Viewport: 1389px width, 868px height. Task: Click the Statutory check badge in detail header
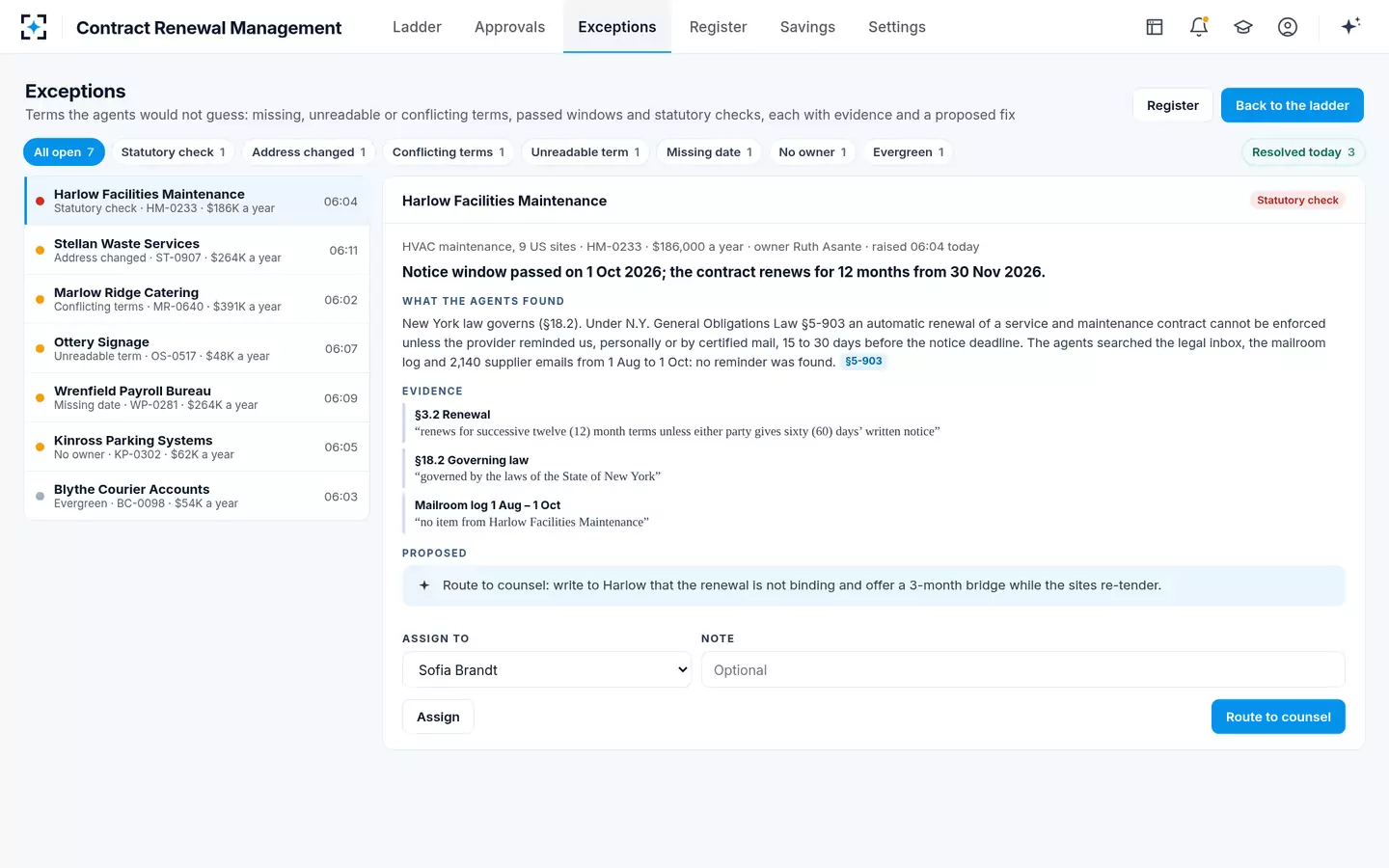1297,201
